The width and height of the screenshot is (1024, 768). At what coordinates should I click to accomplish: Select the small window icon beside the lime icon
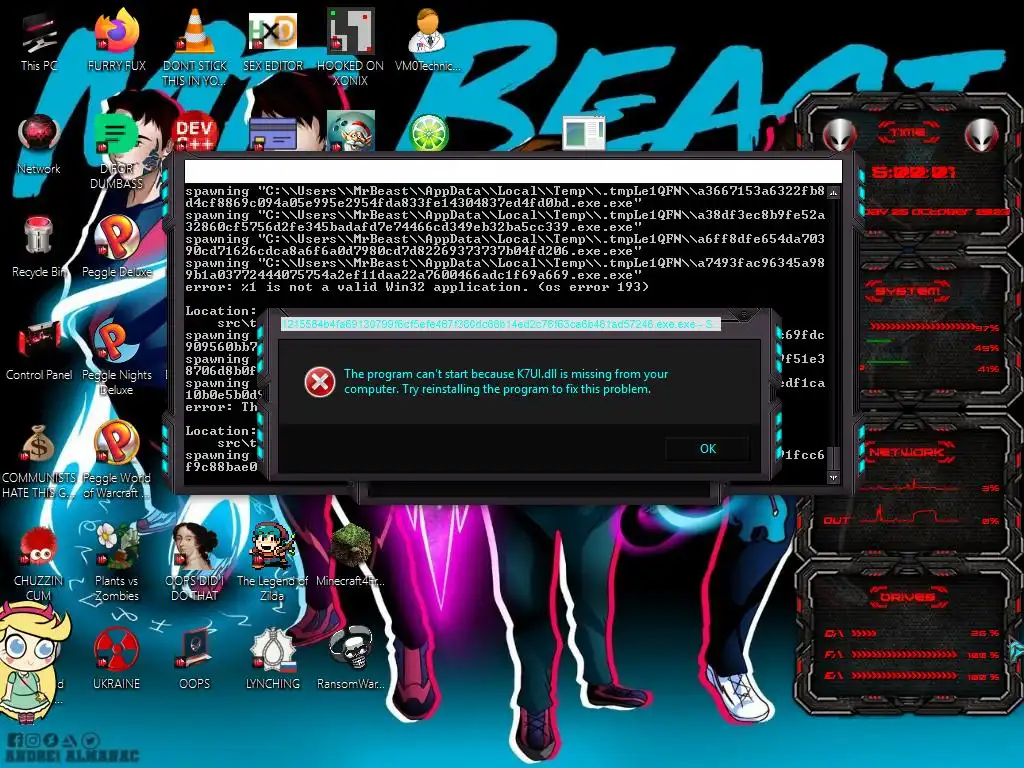tap(583, 133)
